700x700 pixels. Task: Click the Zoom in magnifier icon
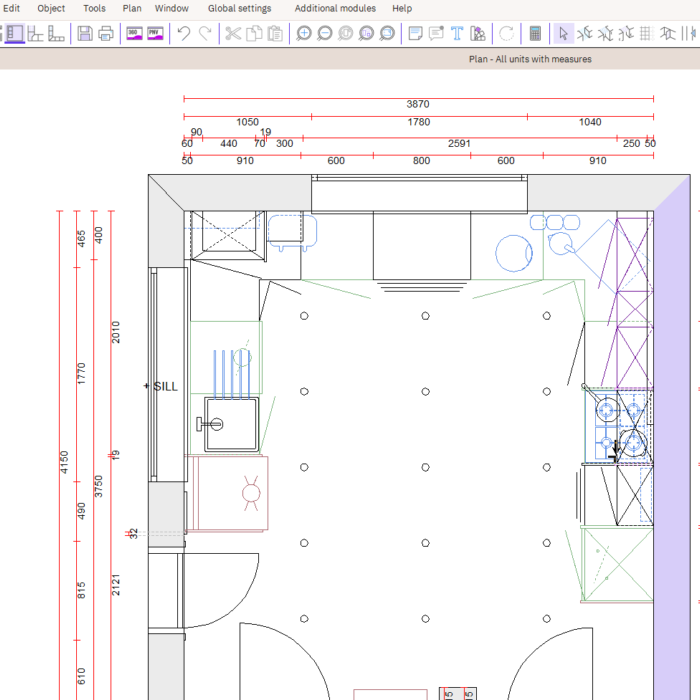[x=304, y=34]
